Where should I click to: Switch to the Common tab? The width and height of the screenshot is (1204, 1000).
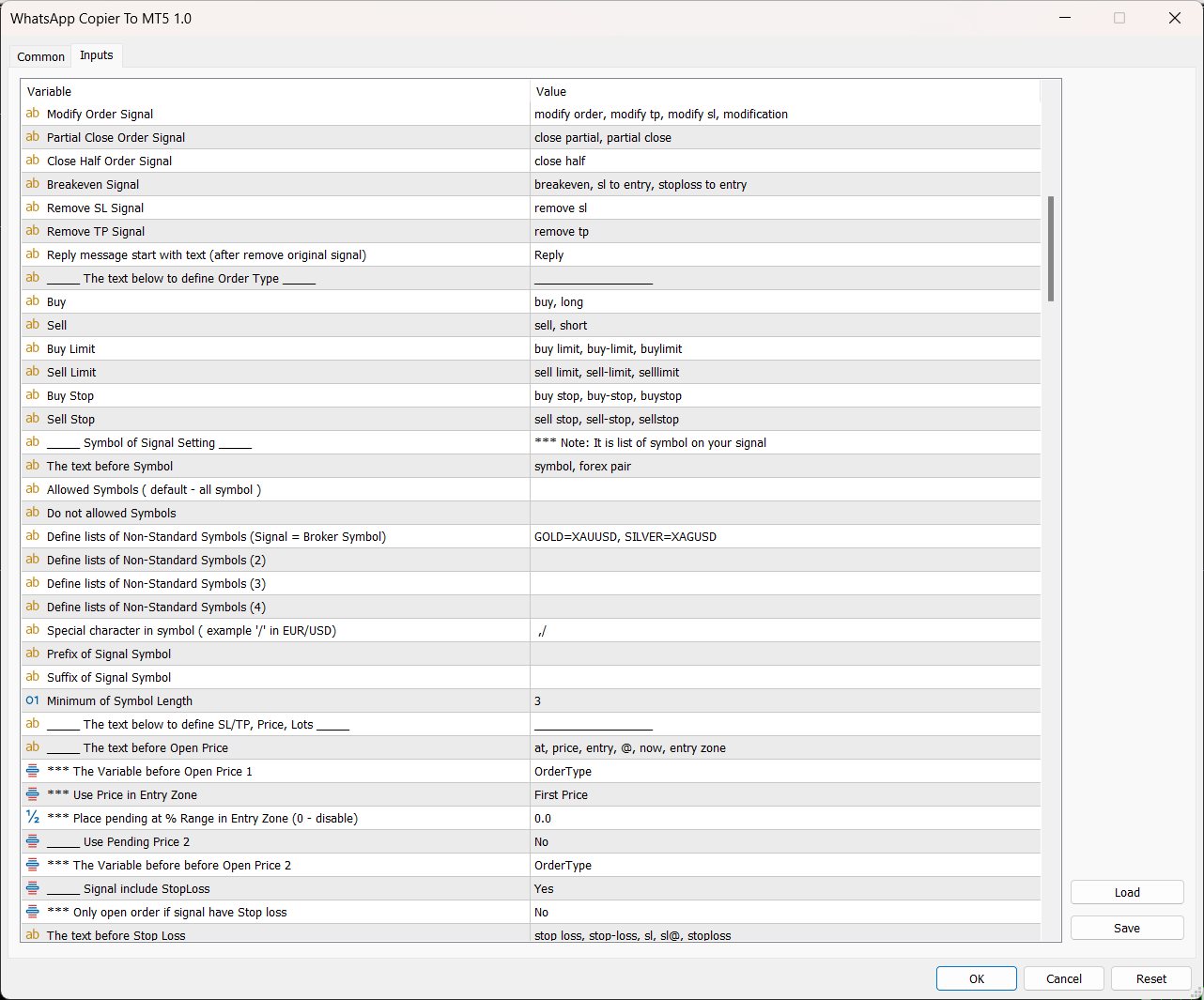(40, 56)
